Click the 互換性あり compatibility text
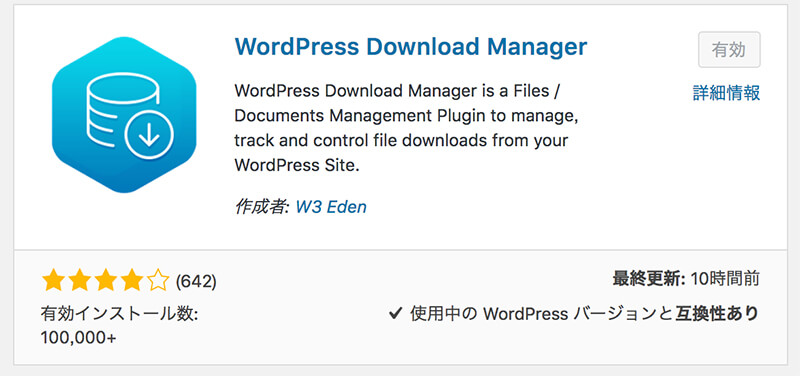Image resolution: width=800 pixels, height=376 pixels. pos(717,313)
